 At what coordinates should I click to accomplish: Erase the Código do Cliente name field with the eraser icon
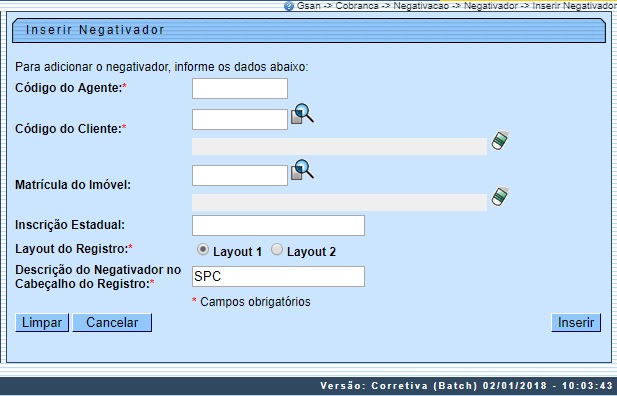[x=500, y=141]
